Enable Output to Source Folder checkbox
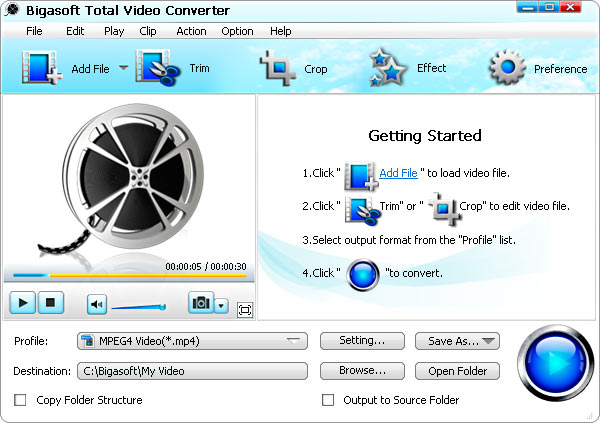The width and height of the screenshot is (600, 423). 328,400
